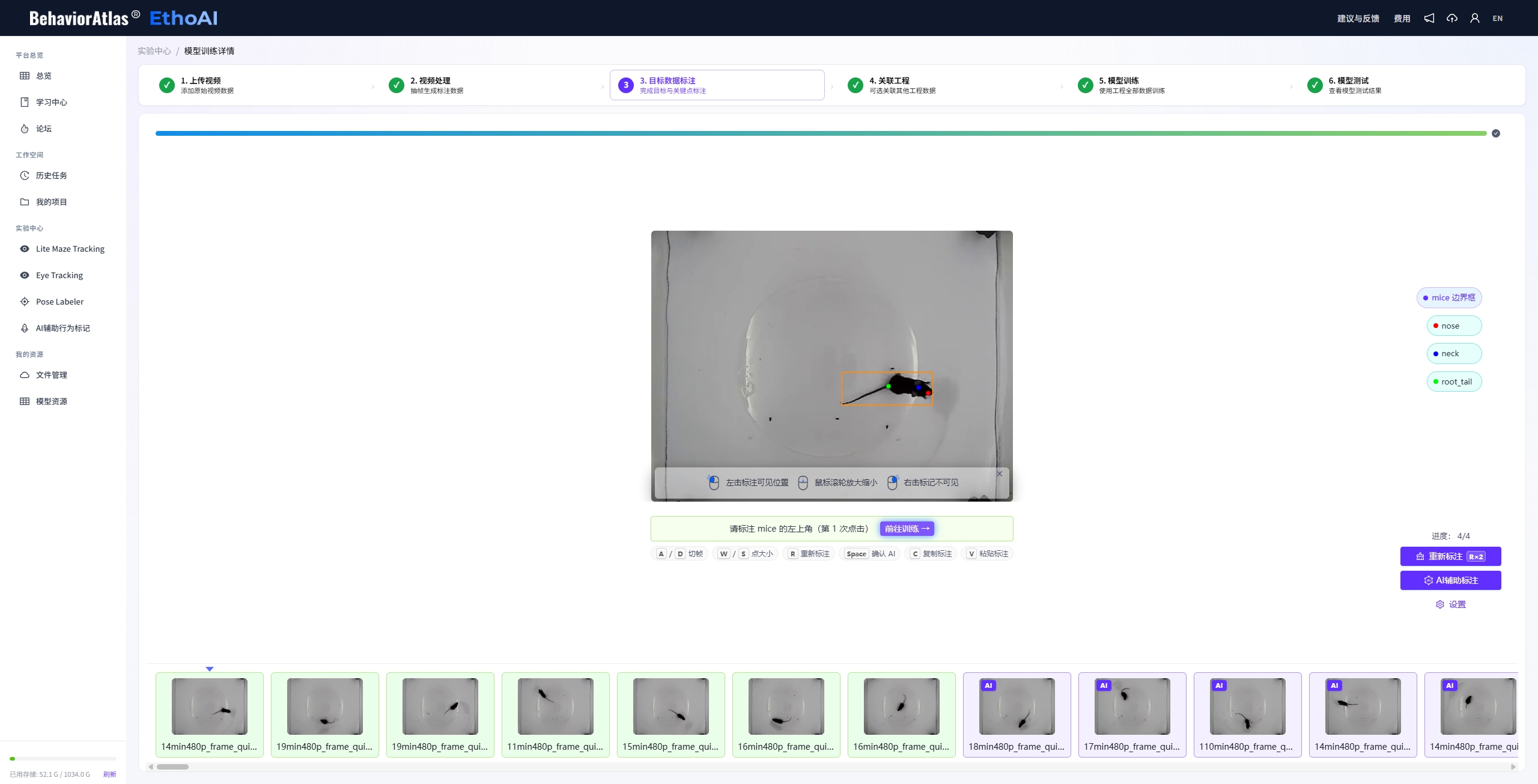This screenshot has height=784, width=1538.
Task: Open Pose Labeler in the sidebar
Action: tap(63, 302)
